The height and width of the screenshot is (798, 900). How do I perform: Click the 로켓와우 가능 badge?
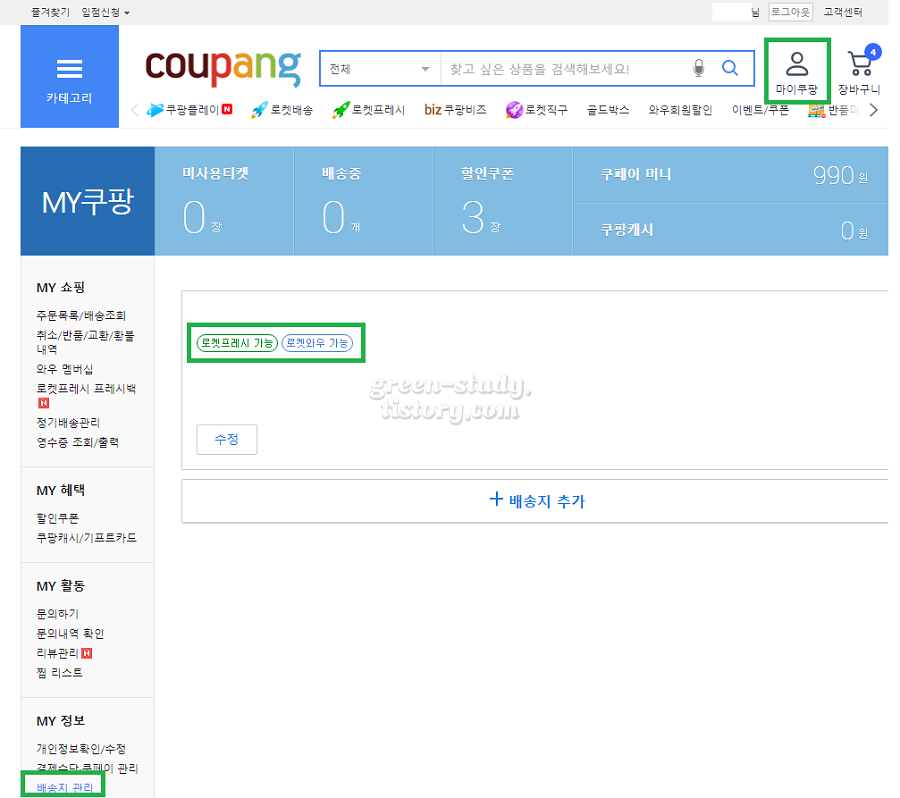[317, 343]
